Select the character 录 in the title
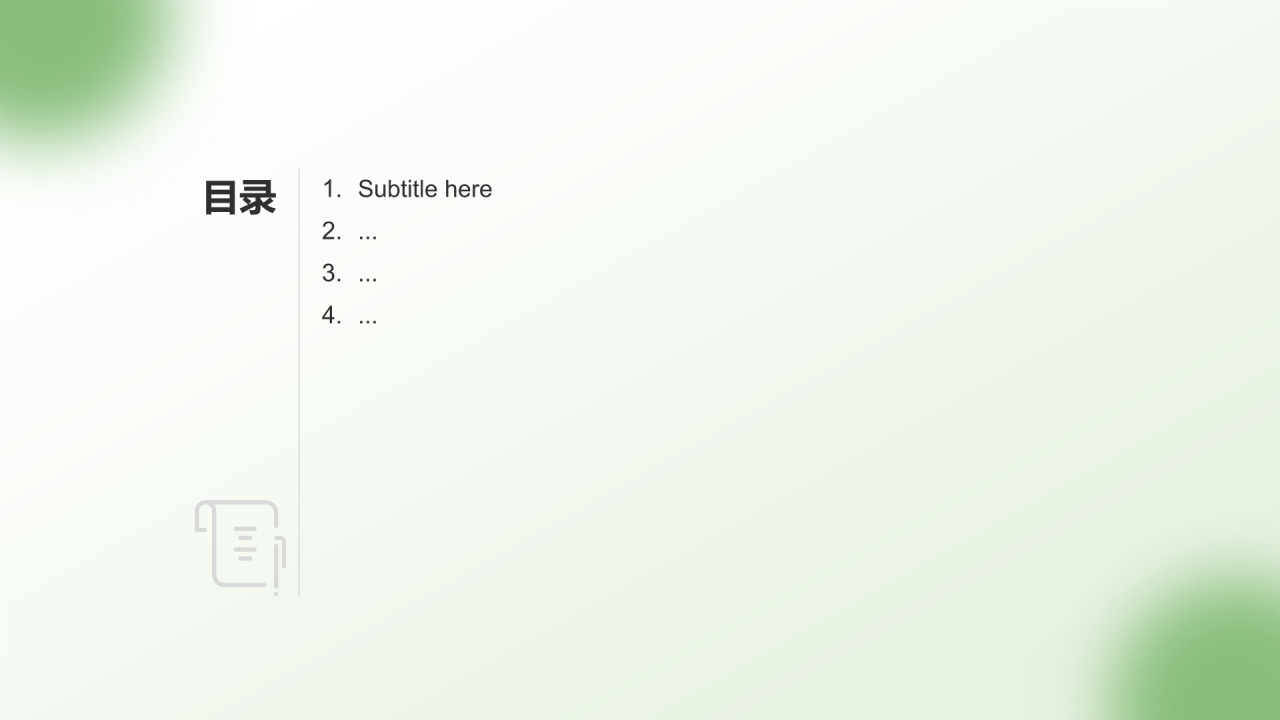Viewport: 1280px width, 720px height. [258, 198]
